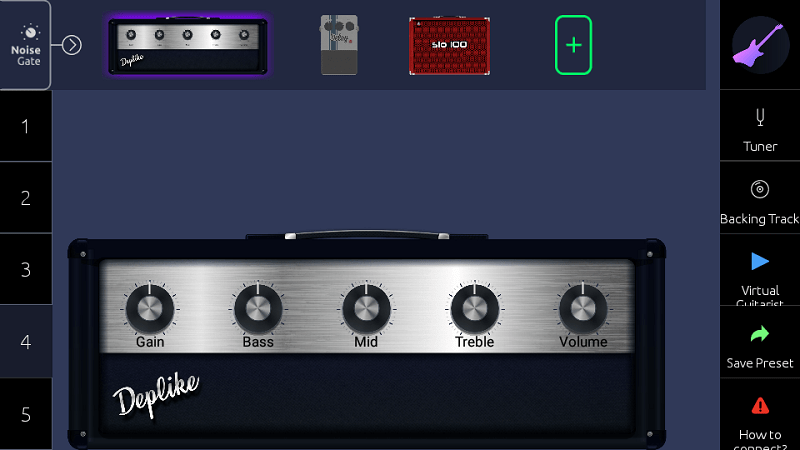800x450 pixels.
Task: Switch to preset slot 4
Action: [x=26, y=342]
